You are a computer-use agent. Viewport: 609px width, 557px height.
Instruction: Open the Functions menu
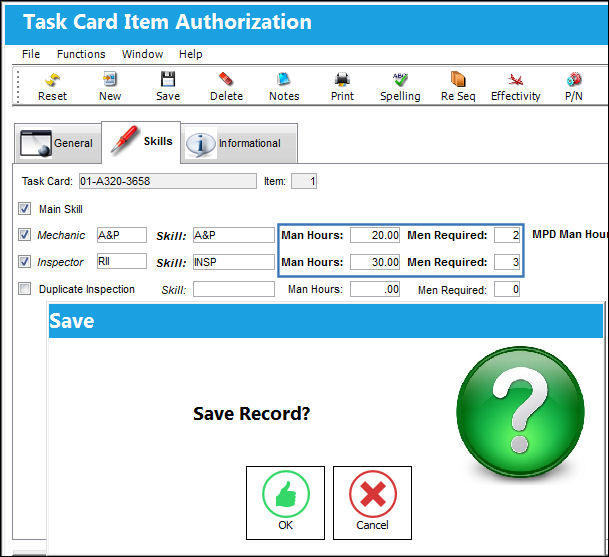81,54
